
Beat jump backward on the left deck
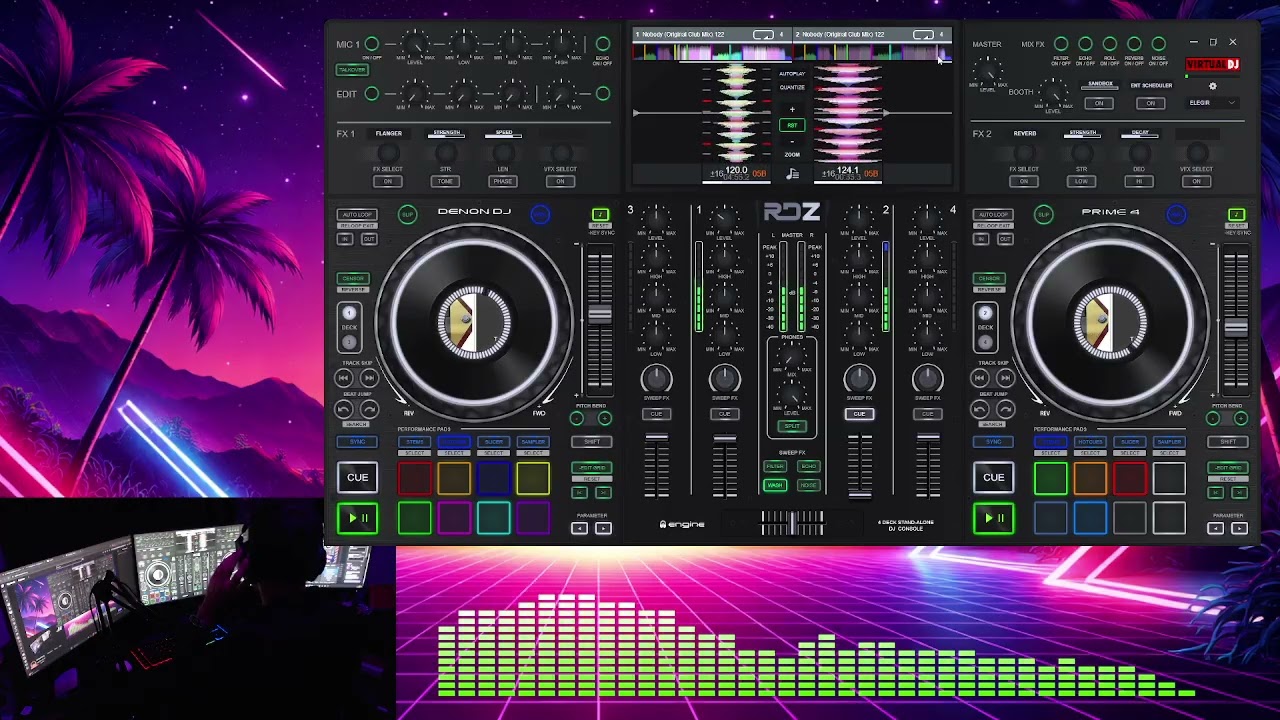(x=344, y=409)
